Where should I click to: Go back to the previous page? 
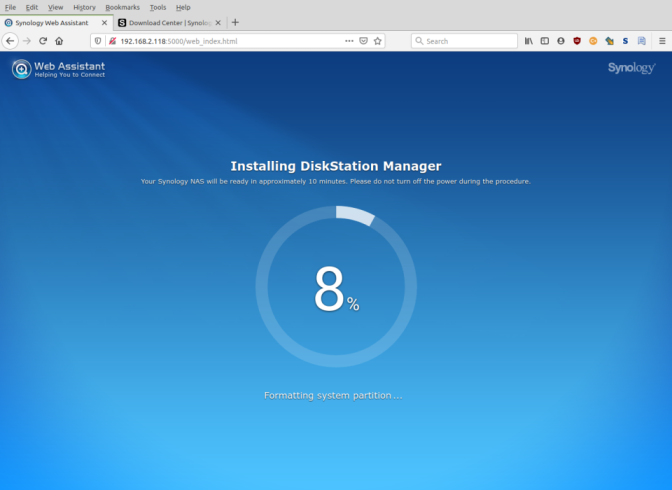10,41
